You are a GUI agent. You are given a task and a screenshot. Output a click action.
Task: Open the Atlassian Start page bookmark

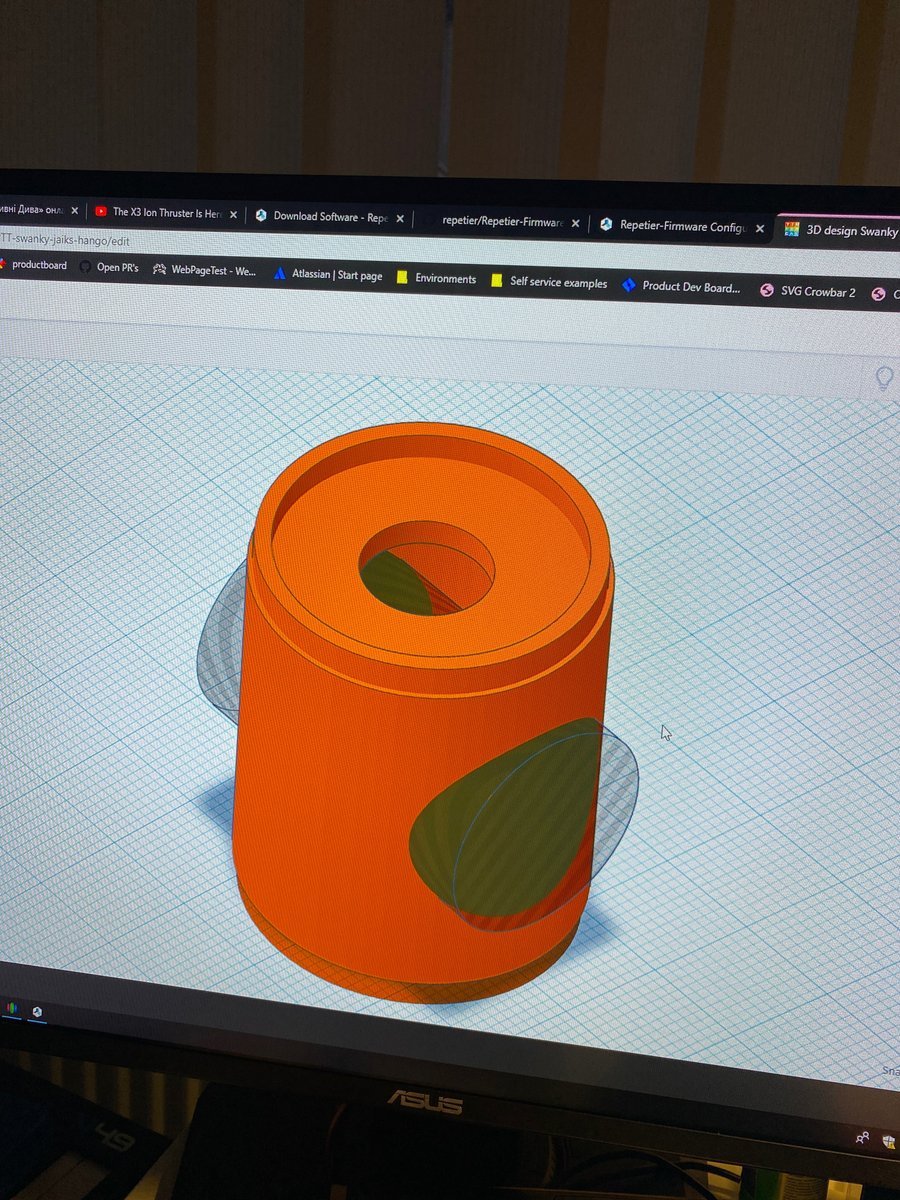point(328,274)
